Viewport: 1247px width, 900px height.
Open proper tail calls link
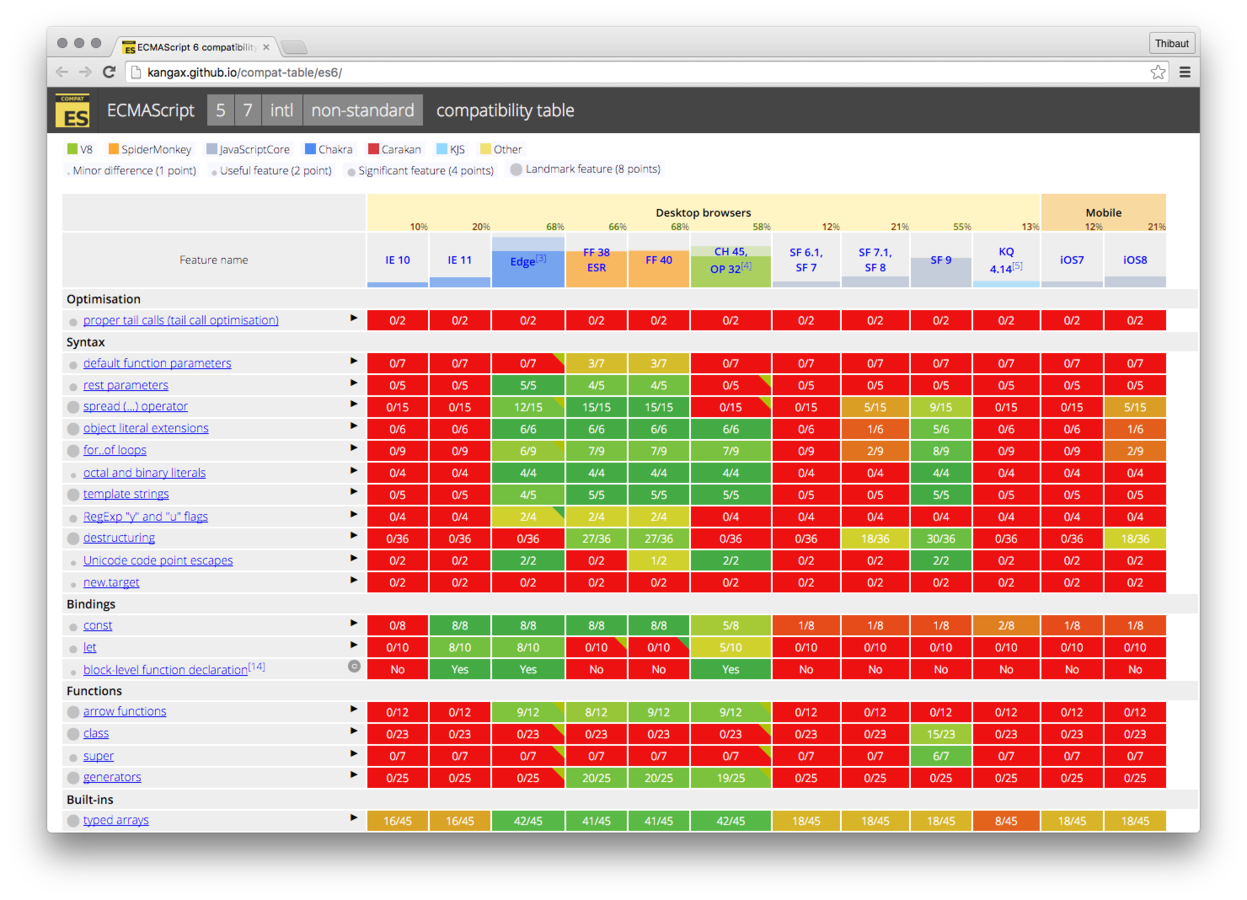(181, 320)
